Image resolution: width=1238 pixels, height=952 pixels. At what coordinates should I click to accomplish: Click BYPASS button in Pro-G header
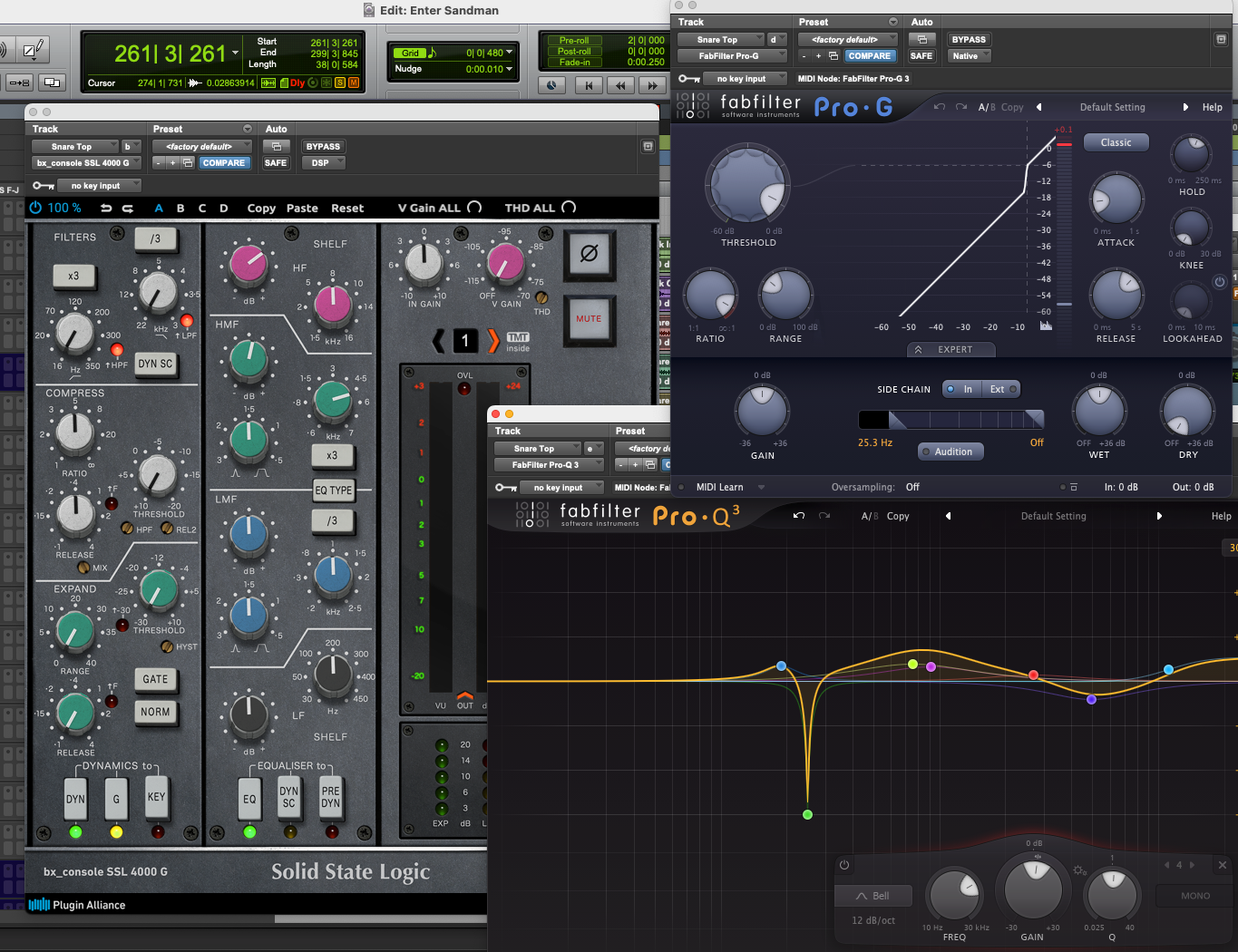click(x=969, y=39)
